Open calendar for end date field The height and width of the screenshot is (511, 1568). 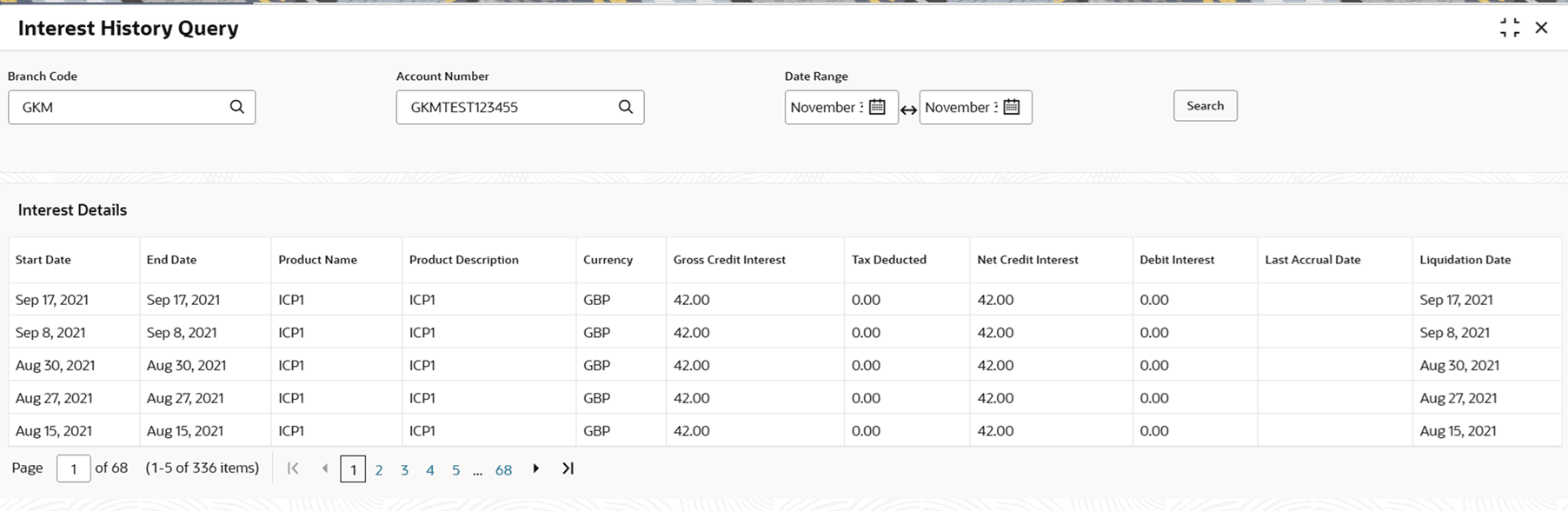coord(1011,107)
